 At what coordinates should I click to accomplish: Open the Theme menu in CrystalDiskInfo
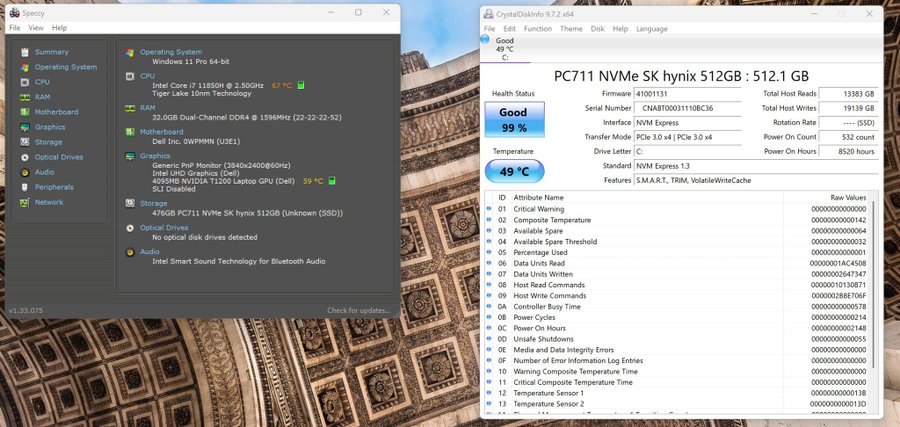point(571,29)
